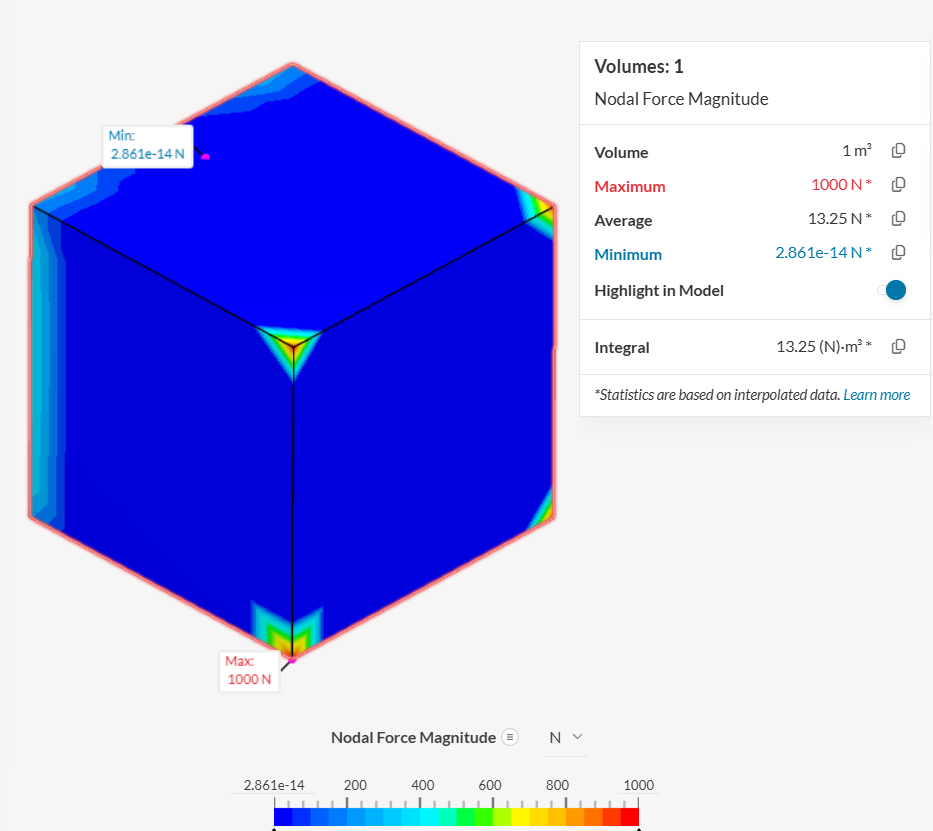Click the Nodal Force Magnitude legend title
933x831 pixels.
pos(413,738)
